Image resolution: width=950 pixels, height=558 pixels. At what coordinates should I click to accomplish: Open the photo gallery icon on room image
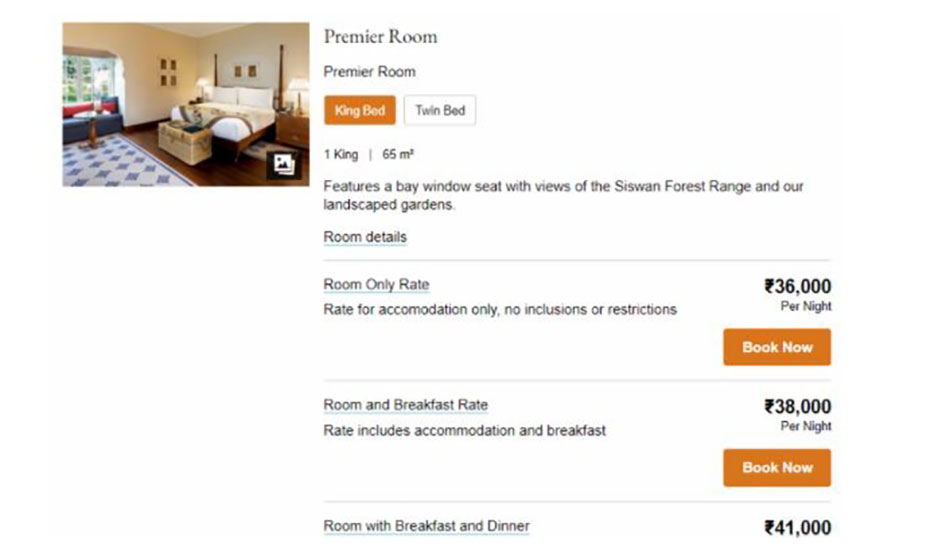(x=283, y=165)
